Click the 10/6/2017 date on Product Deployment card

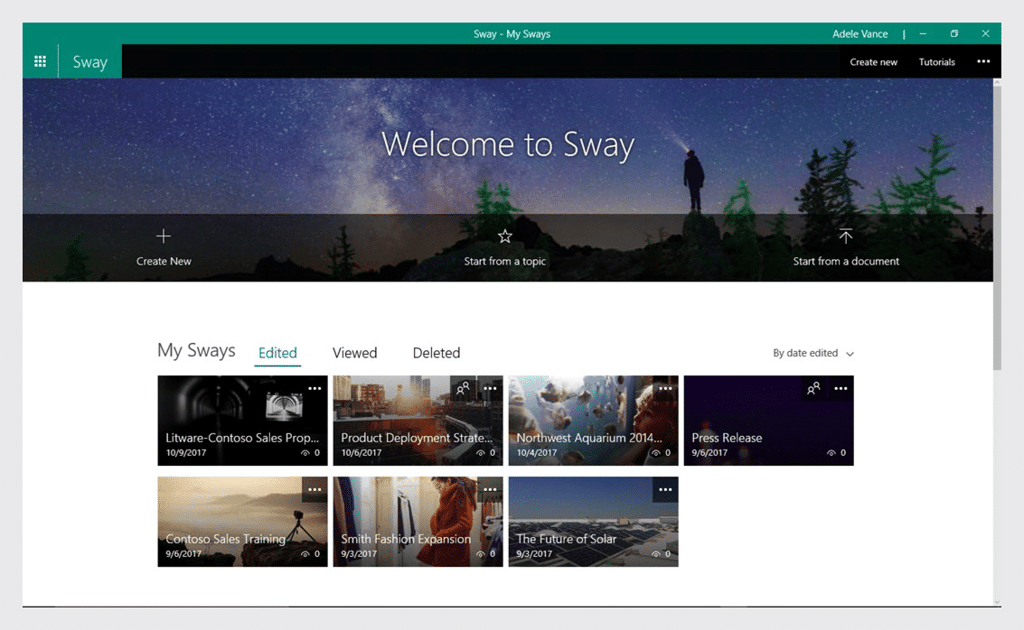361,452
